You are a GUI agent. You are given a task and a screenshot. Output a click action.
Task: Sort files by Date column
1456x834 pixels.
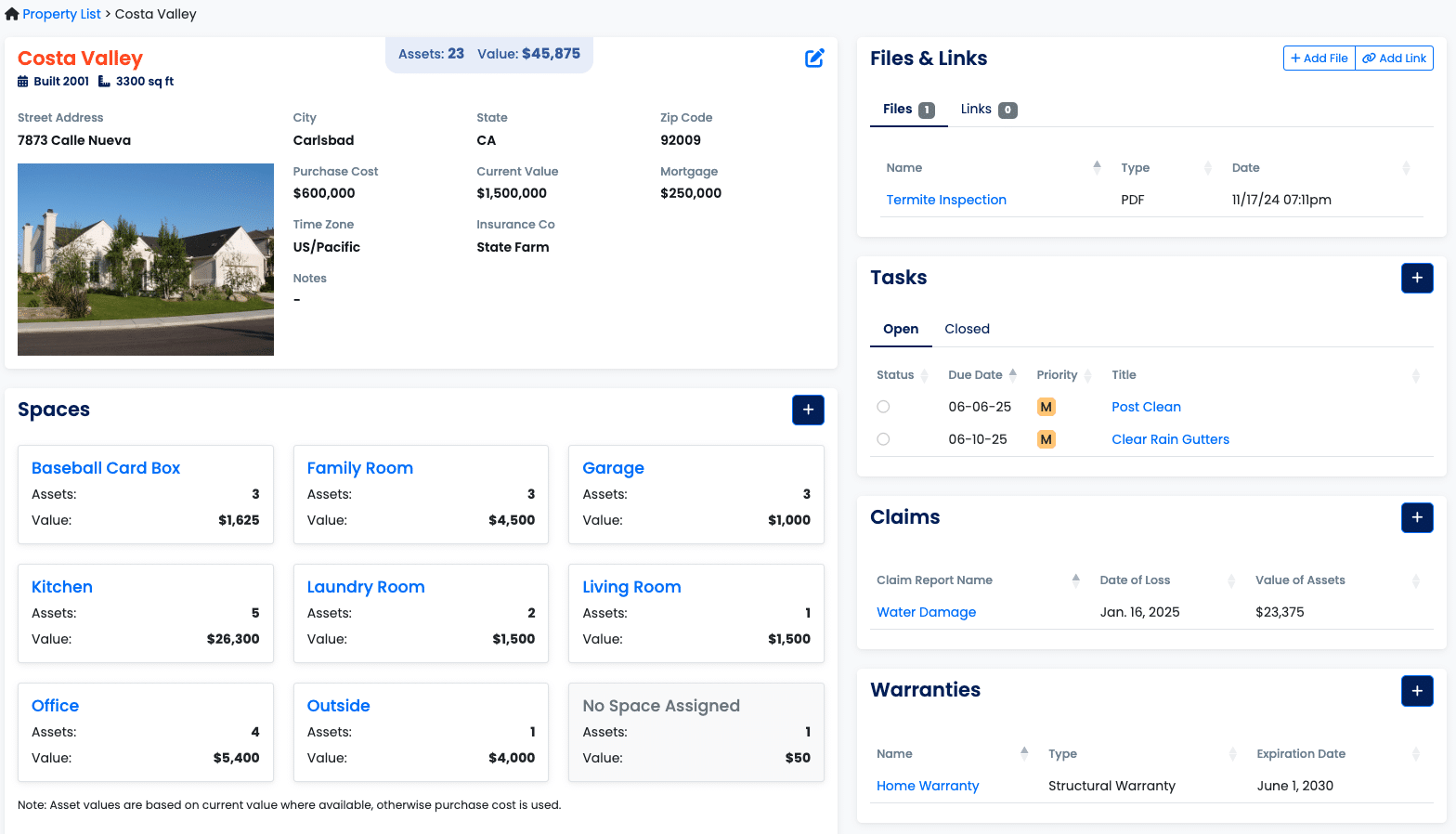pyautogui.click(x=1321, y=168)
